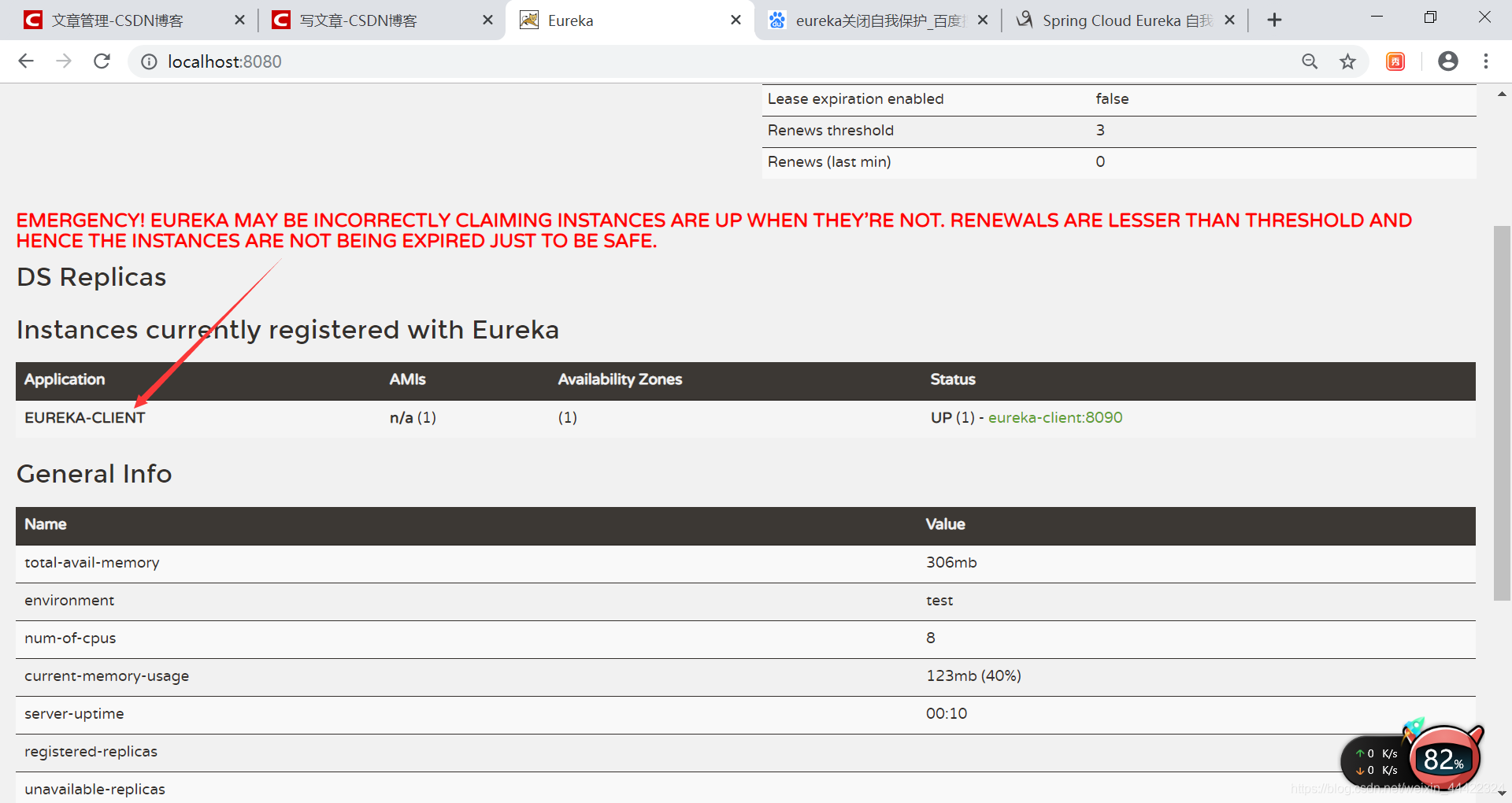
Task: Minimize the browser window
Action: tap(1377, 17)
